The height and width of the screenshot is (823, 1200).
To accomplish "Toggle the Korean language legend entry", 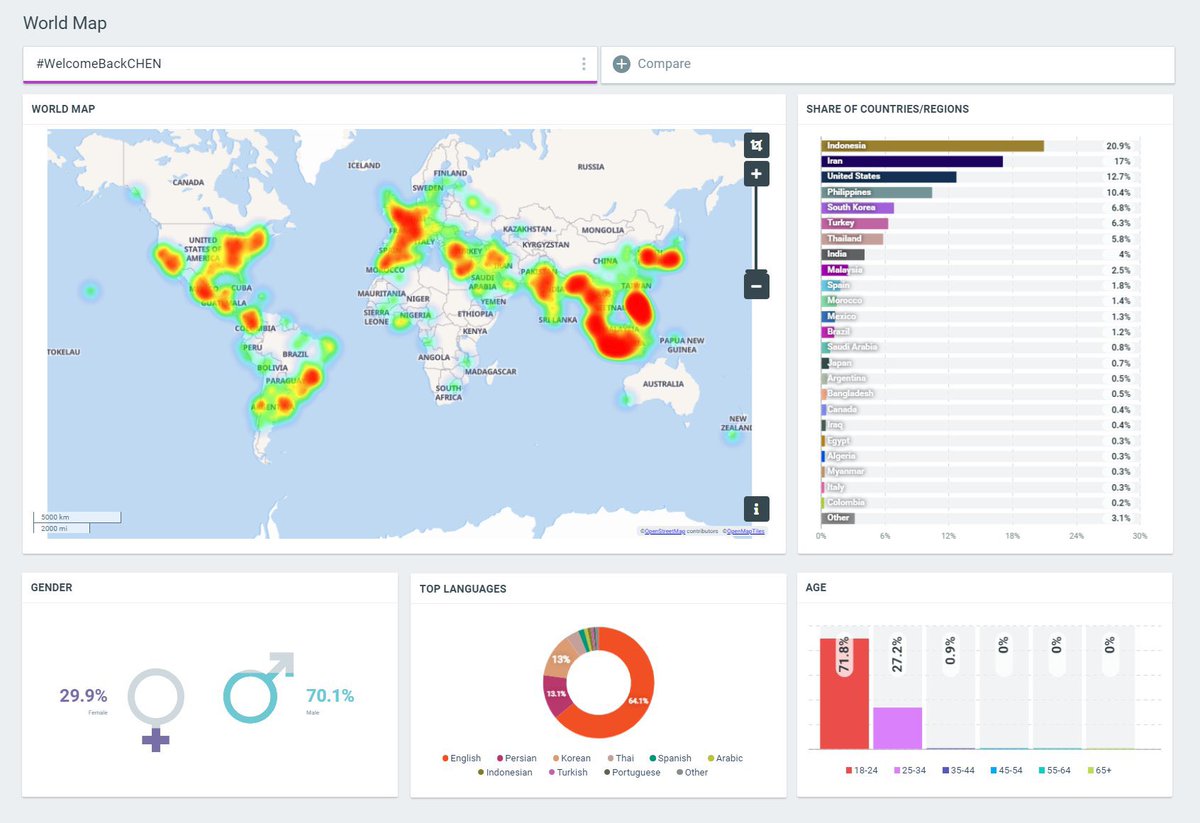I will [x=570, y=758].
